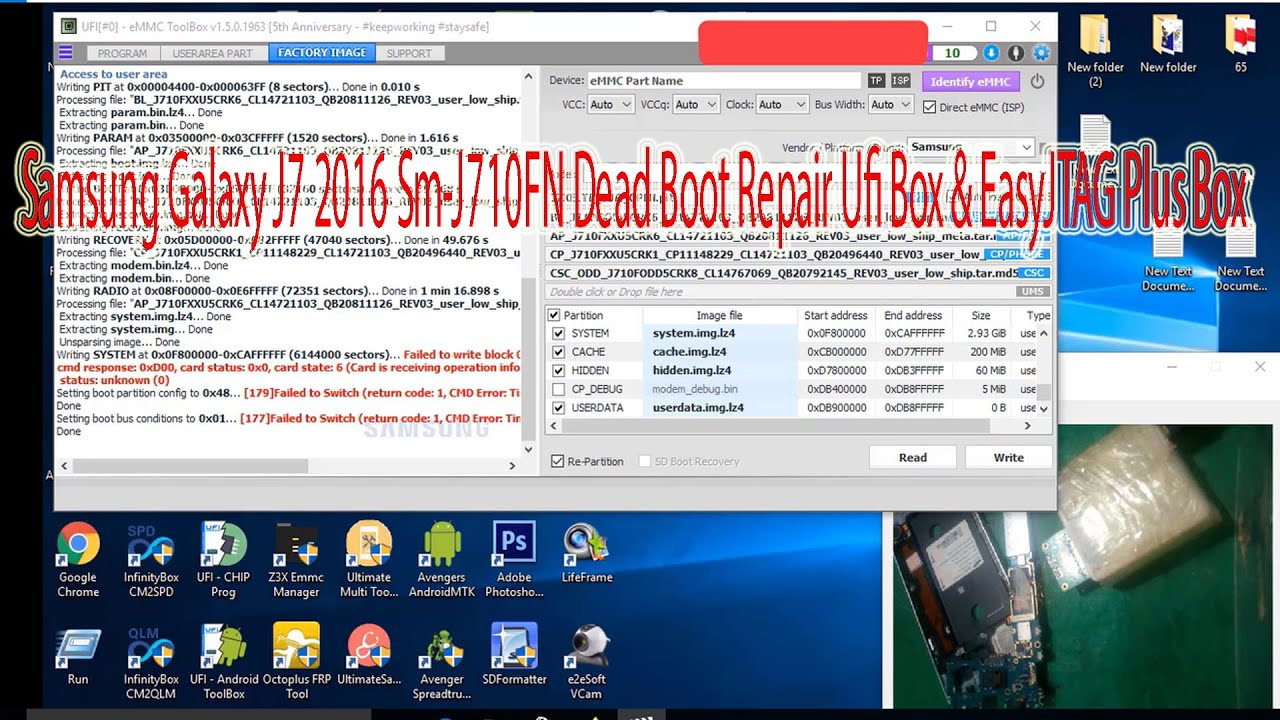Click the blue download update icon
This screenshot has width=1280, height=720.
pos(991,53)
